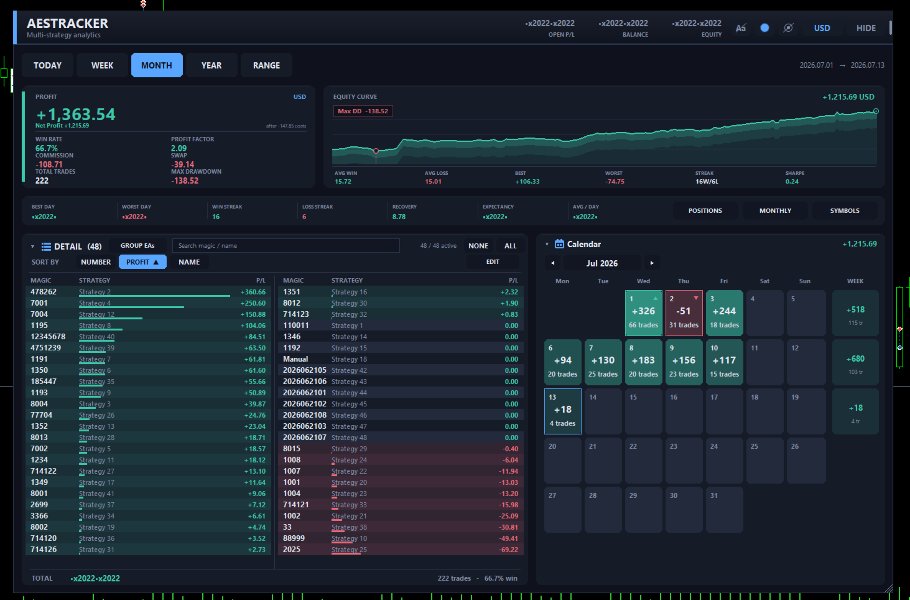
Task: Select the MONTH period tab
Action: click(x=157, y=65)
